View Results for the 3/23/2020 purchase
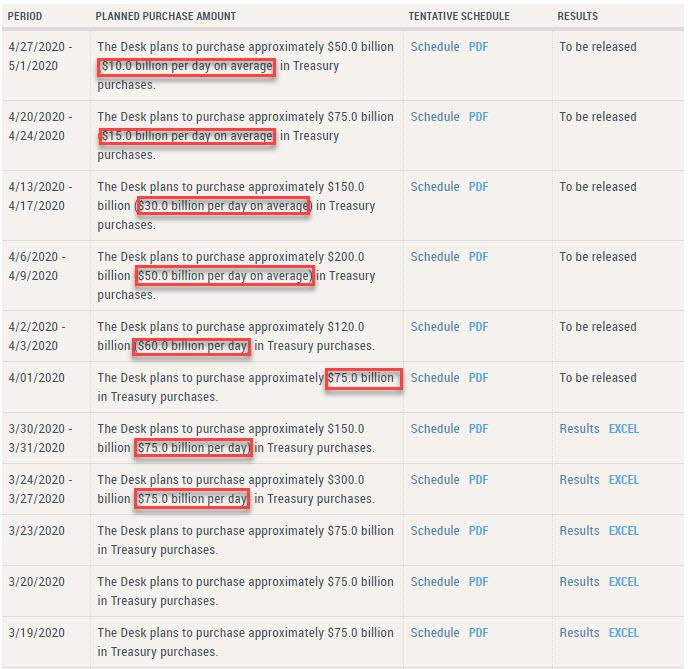 point(579,531)
